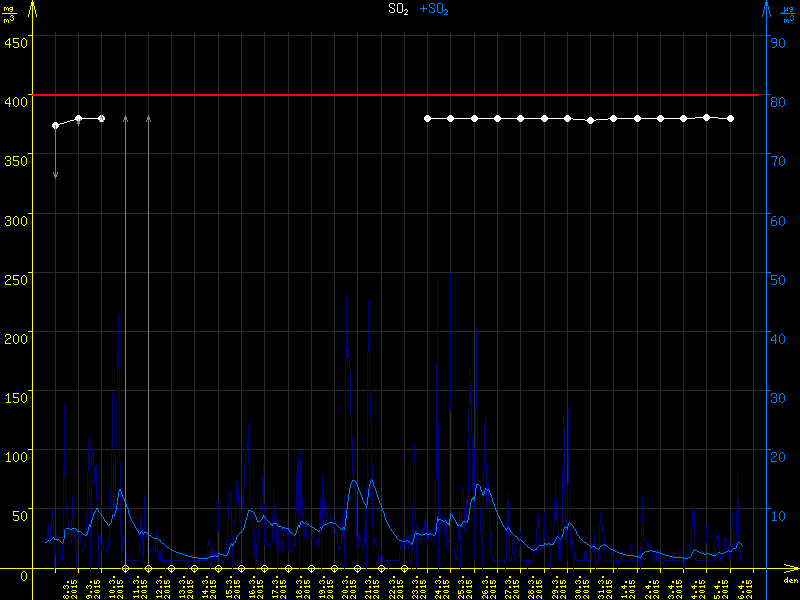Click the yellow unit label at top left
Image resolution: width=800 pixels, height=600 pixels.
click(x=9, y=14)
